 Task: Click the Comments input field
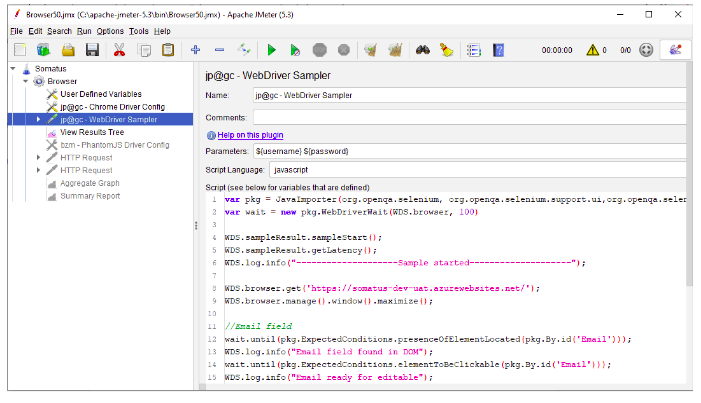tap(469, 117)
